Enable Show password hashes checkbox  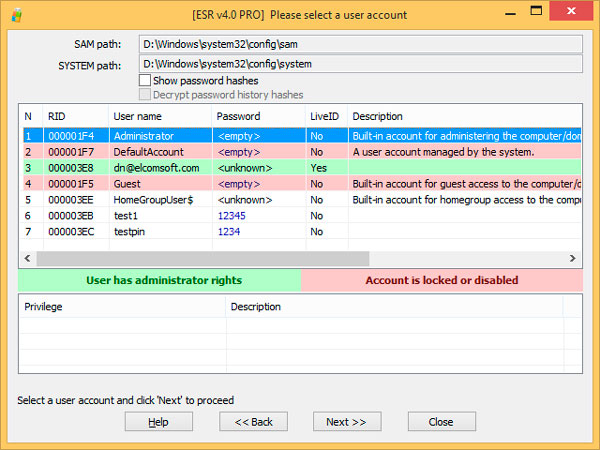(146, 80)
